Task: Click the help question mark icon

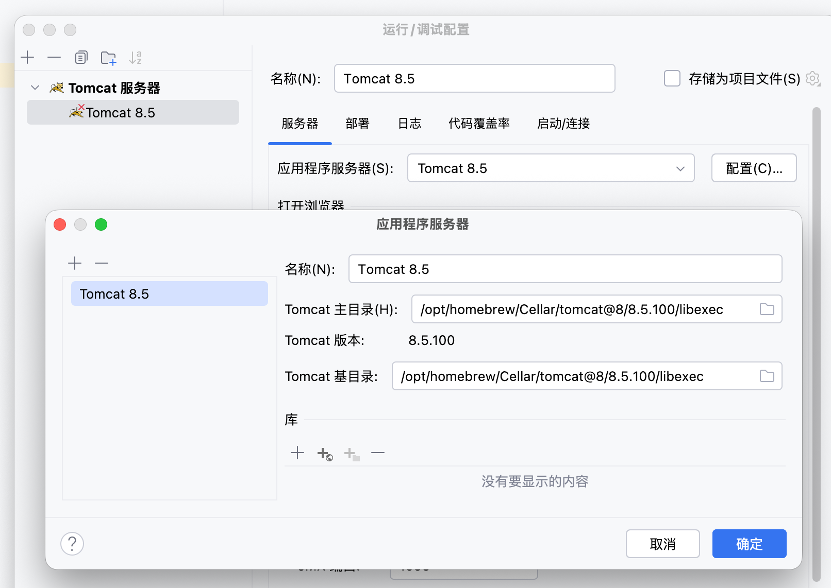Action: point(72,543)
